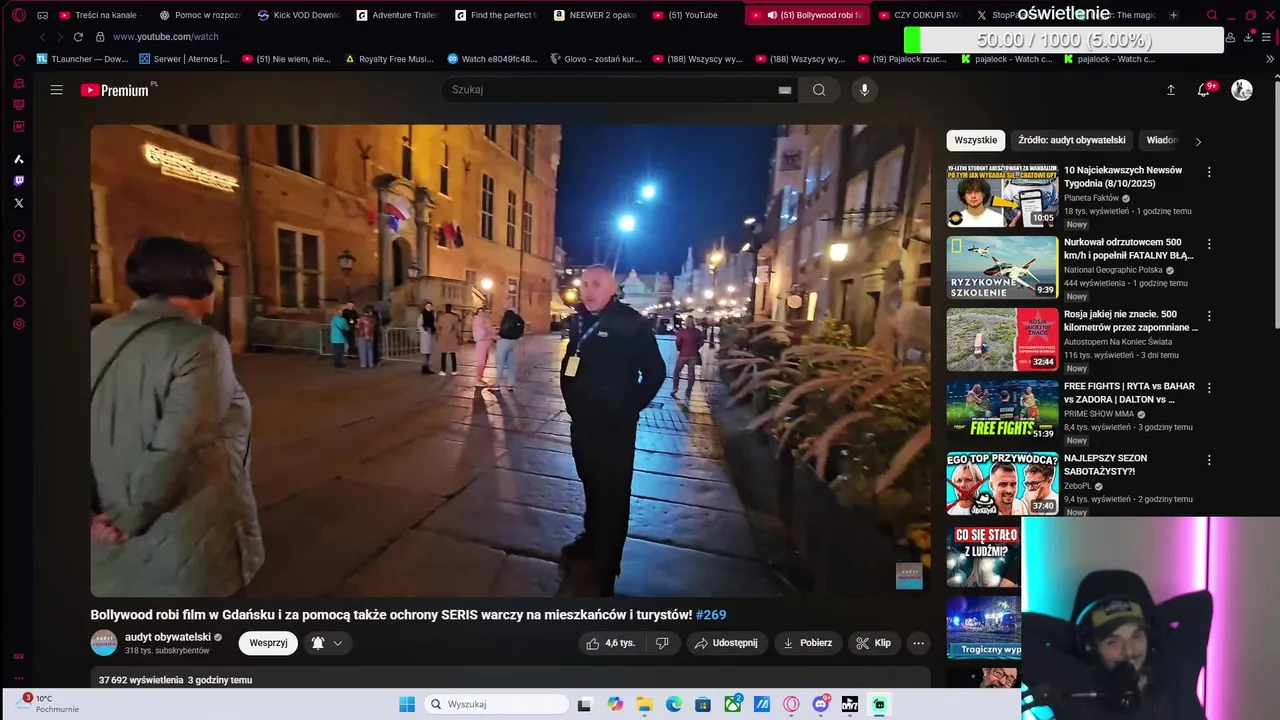Image resolution: width=1280 pixels, height=720 pixels.
Task: Like the video showing 4,6 tys.
Action: (611, 643)
